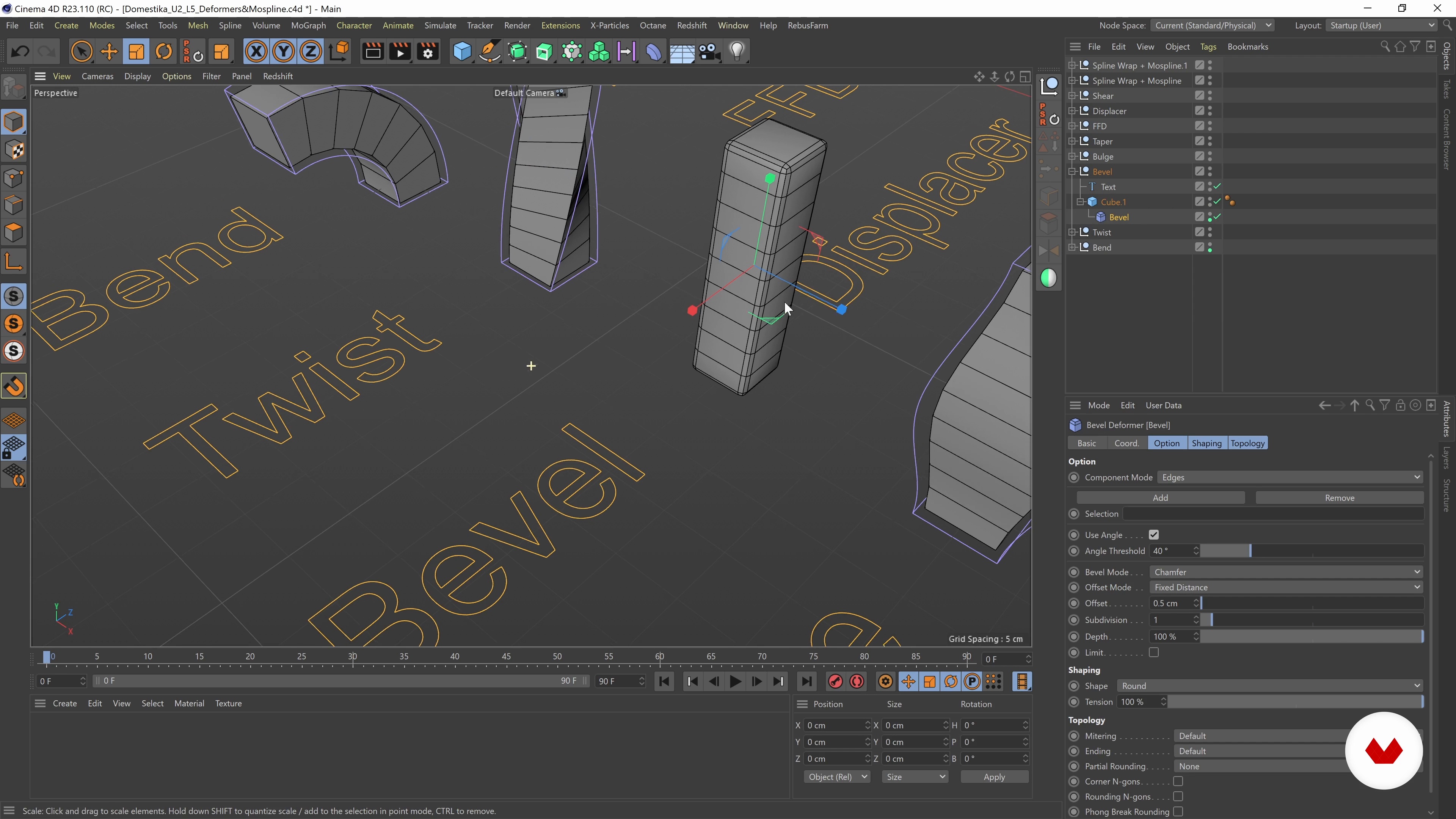Open the Redshift main menu
The height and width of the screenshot is (819, 1456).
pos(692,25)
